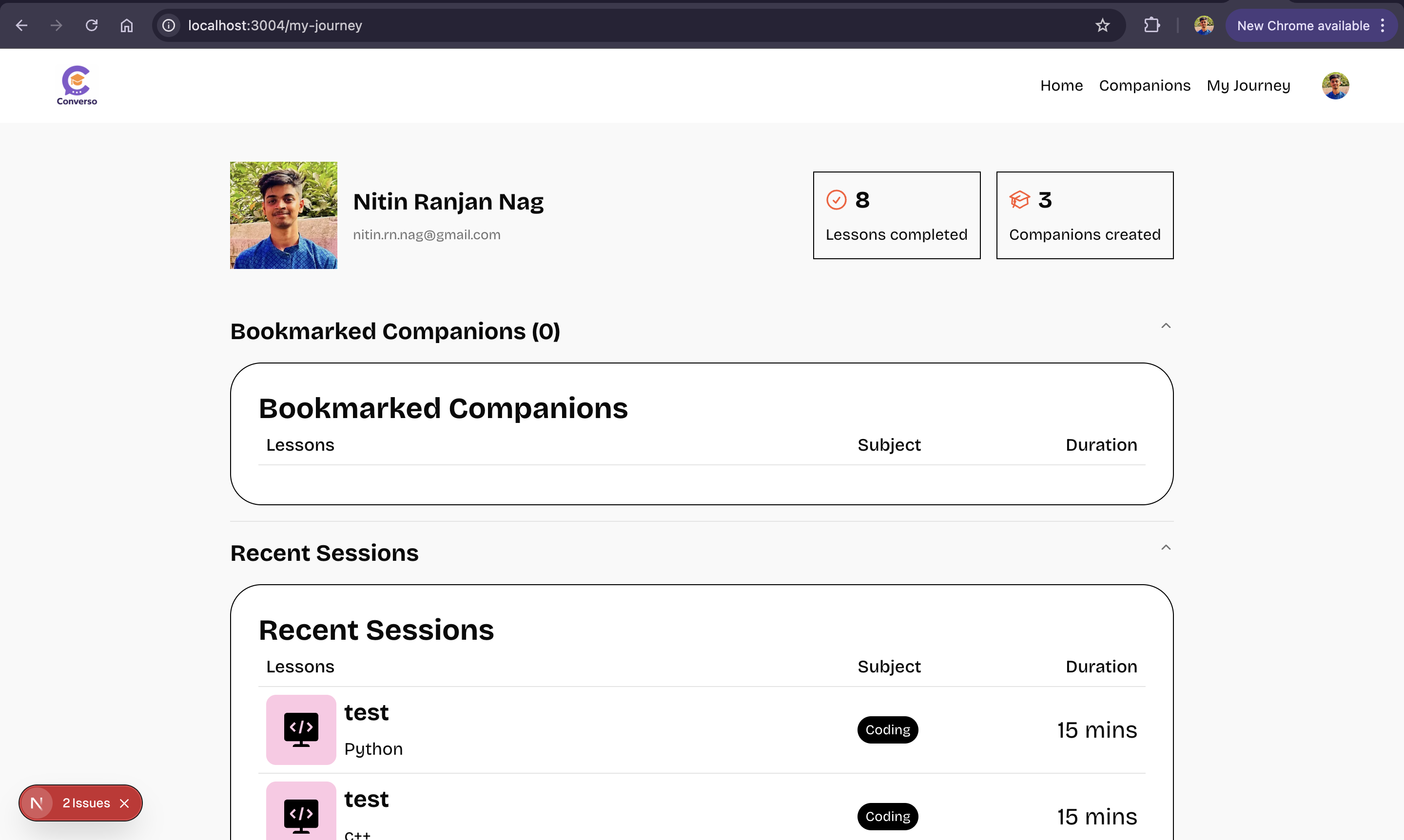
Task: Open user avatar menu in navbar
Action: 1335,85
